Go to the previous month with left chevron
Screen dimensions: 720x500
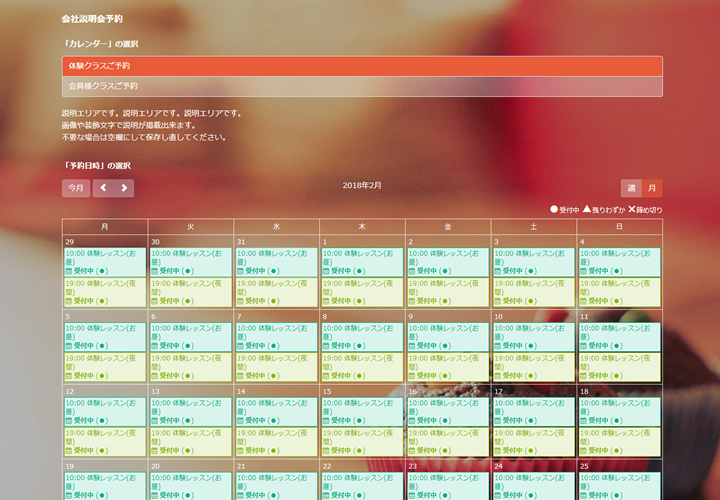pos(104,188)
